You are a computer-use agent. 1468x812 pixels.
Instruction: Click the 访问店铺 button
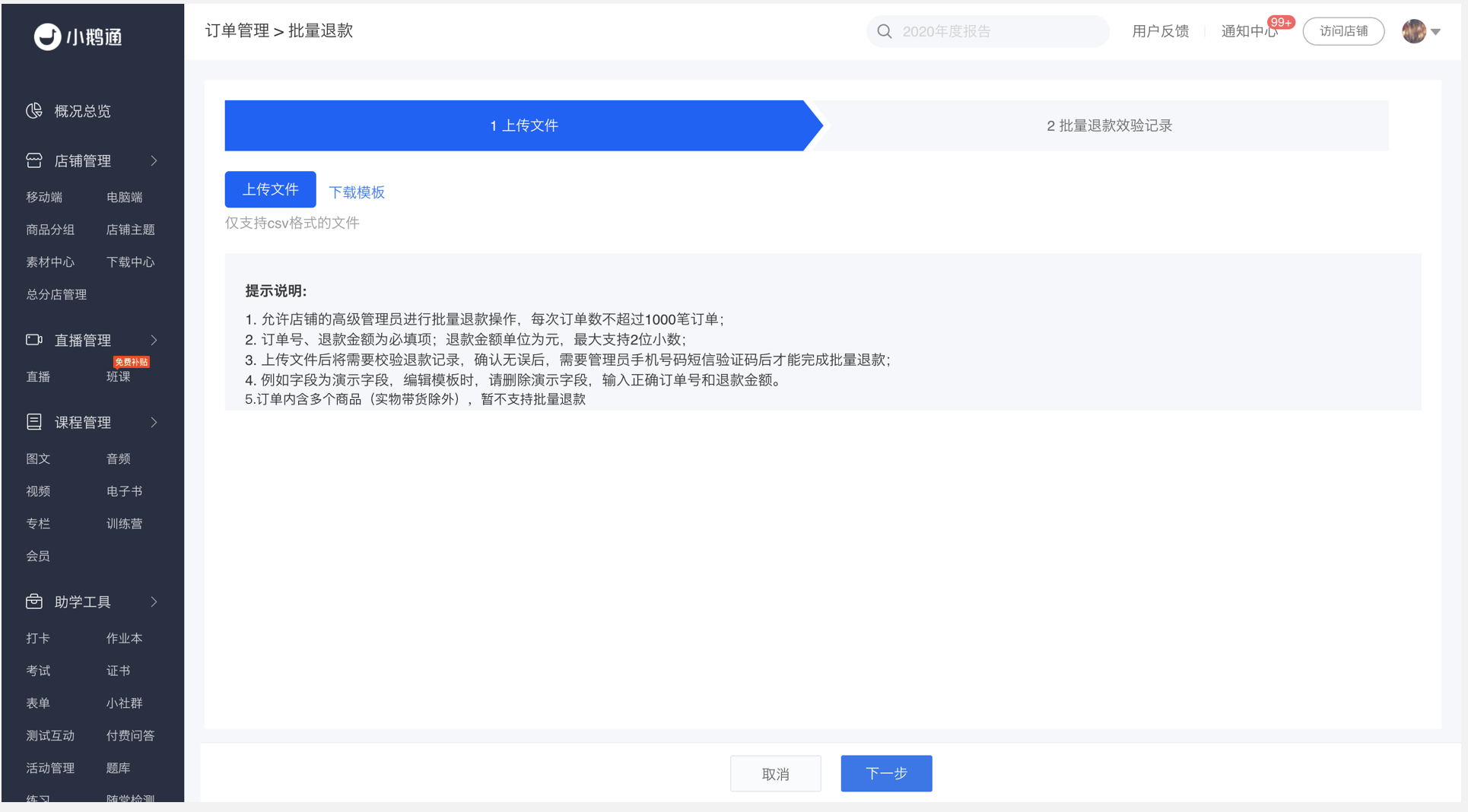pos(1343,31)
